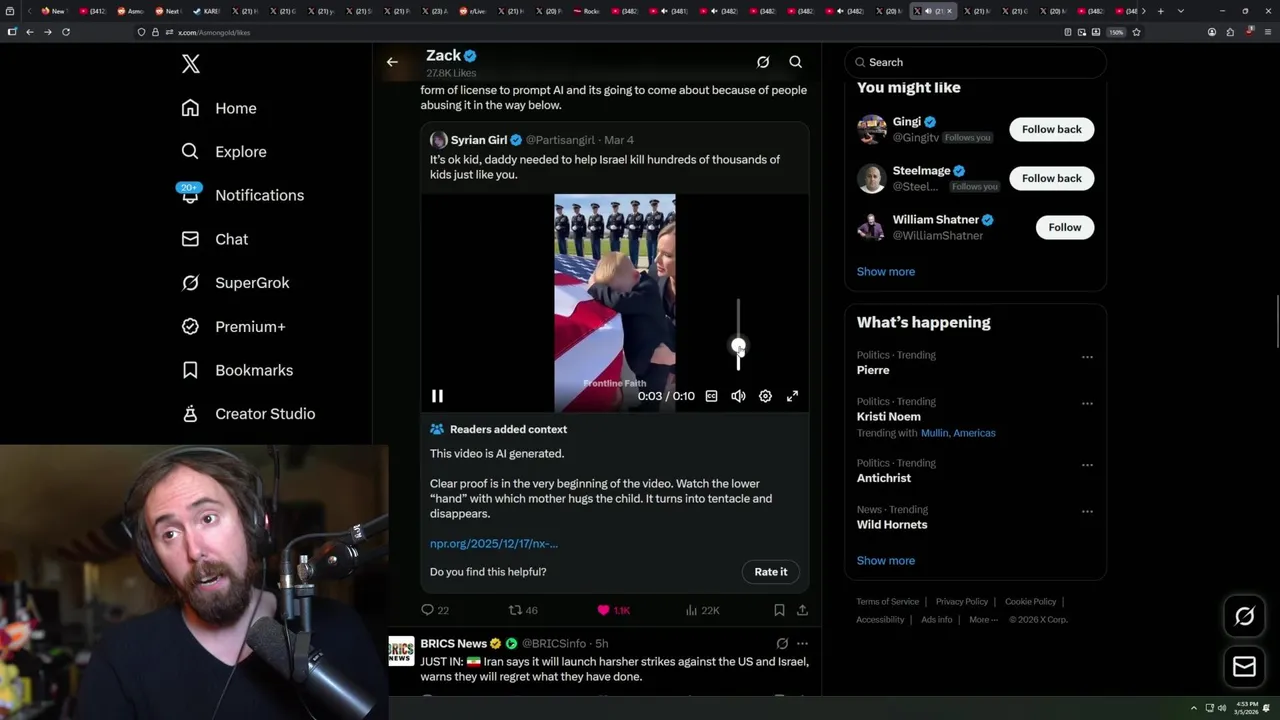Click the browser bookmark star icon
This screenshot has width=1280, height=720.
tap(1136, 32)
